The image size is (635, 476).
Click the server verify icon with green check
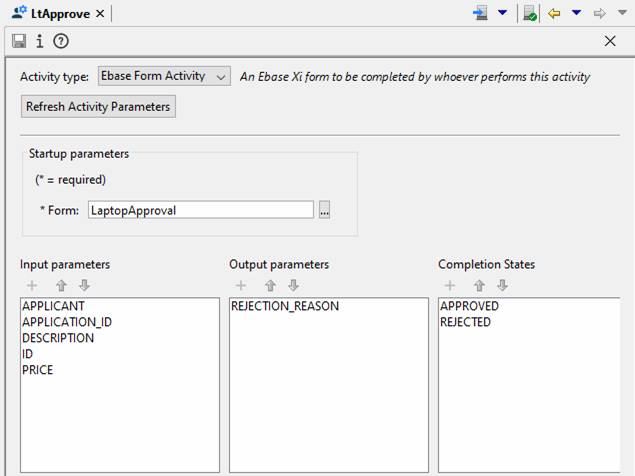tap(530, 13)
